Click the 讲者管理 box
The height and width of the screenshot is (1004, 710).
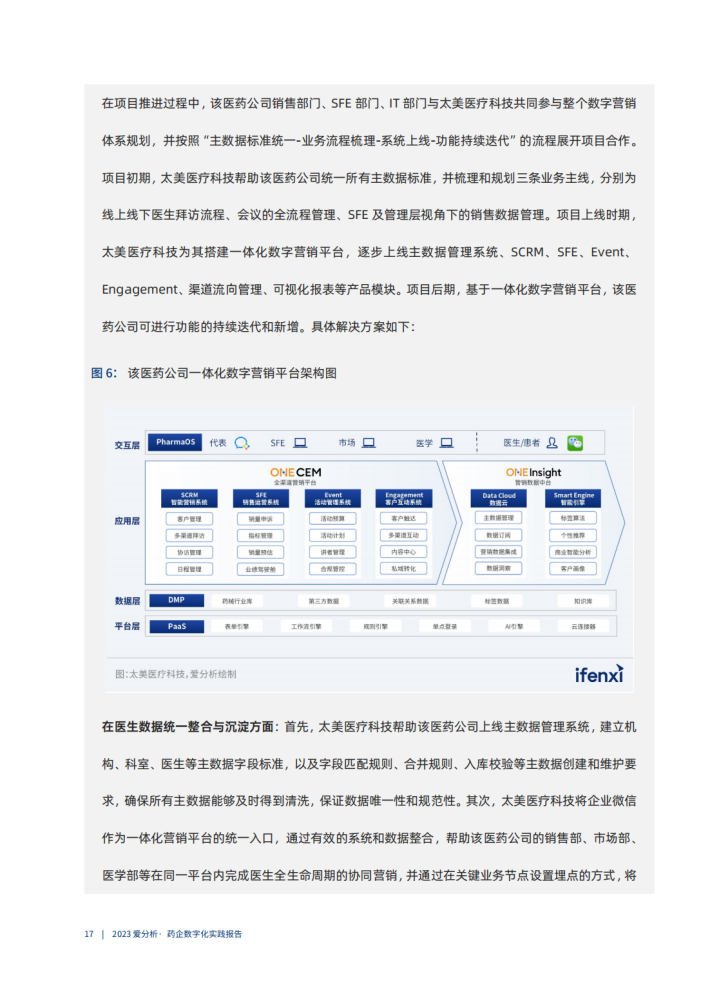pos(333,552)
